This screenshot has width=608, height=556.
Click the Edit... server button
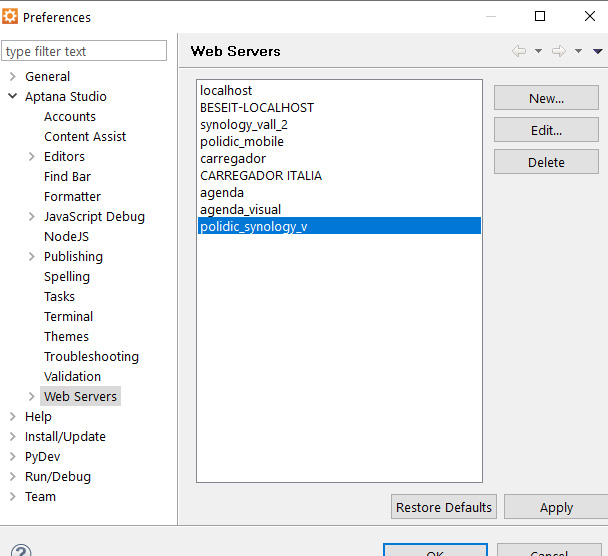point(546,130)
